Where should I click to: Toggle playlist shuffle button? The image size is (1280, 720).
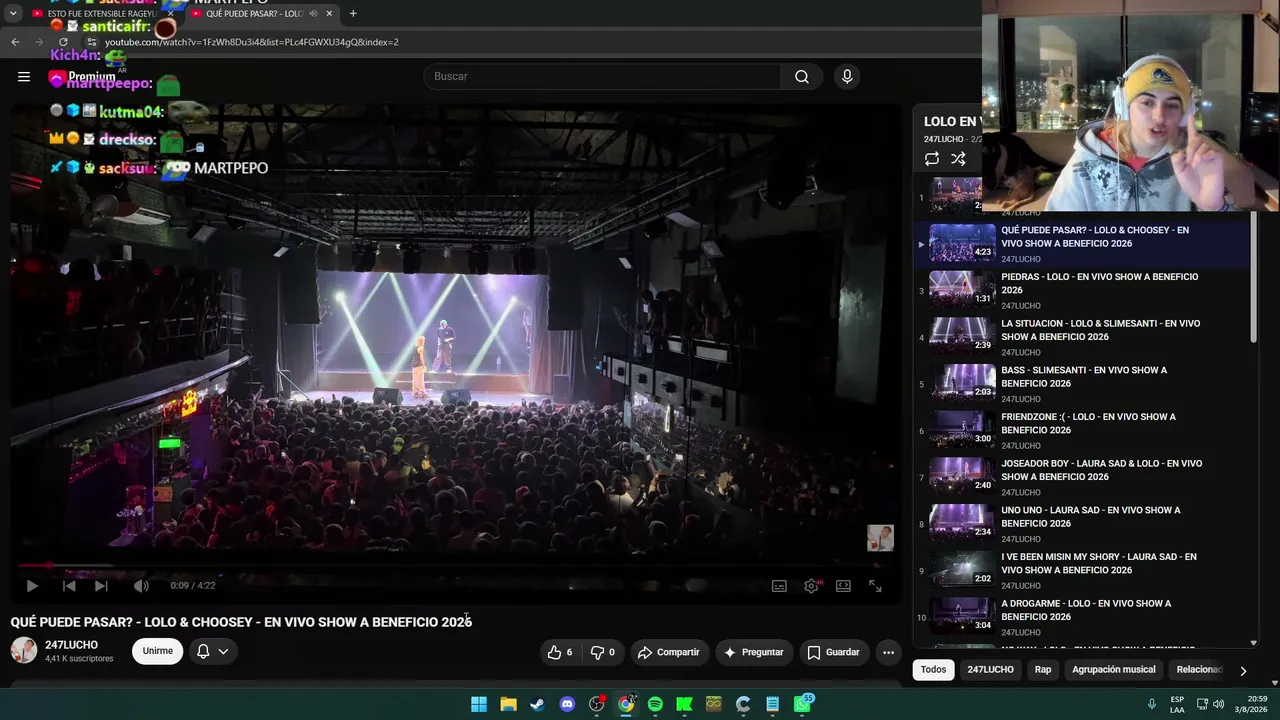coord(958,159)
